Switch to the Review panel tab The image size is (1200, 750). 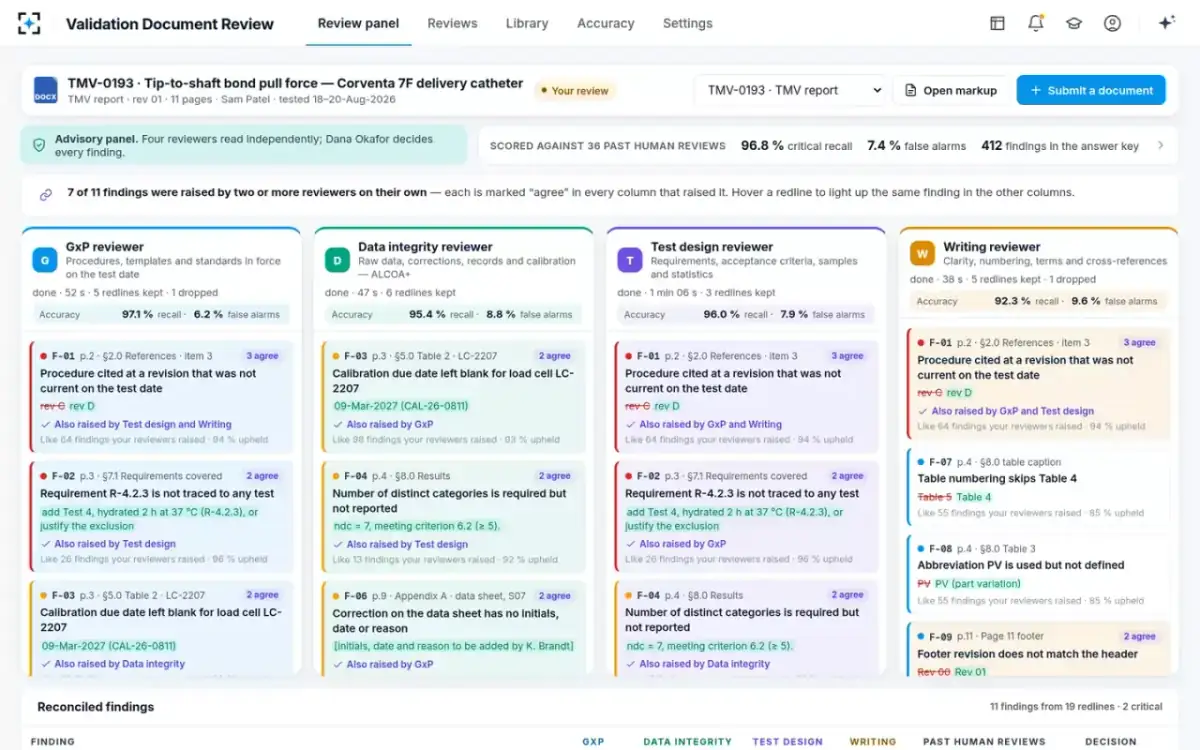pos(358,23)
